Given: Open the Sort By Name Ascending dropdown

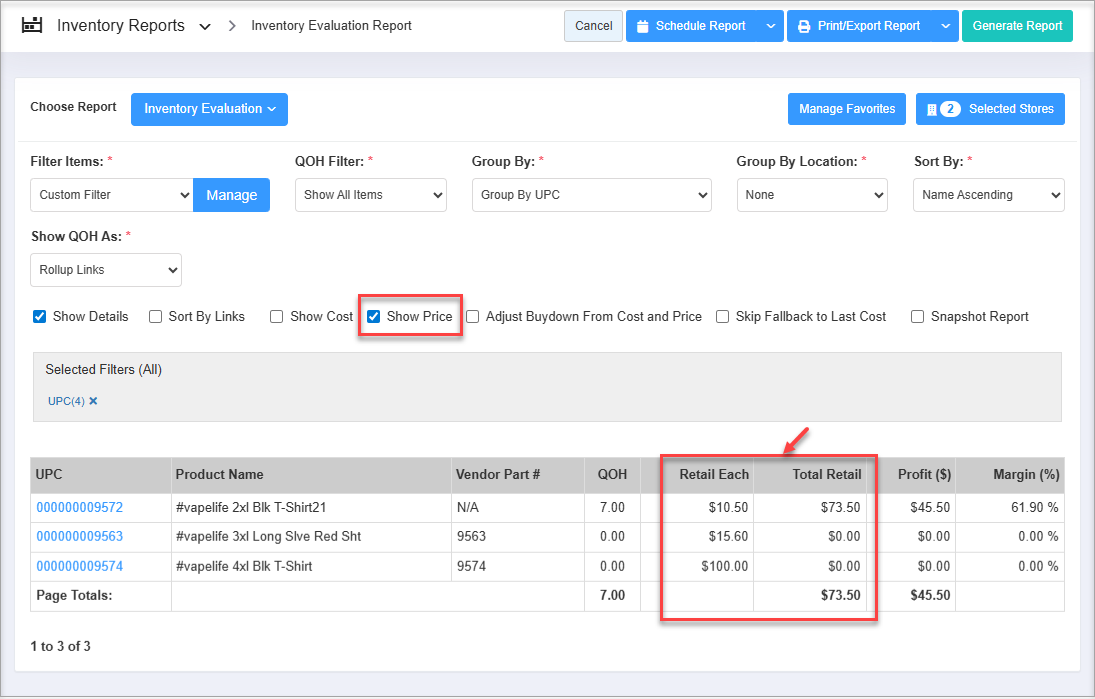Looking at the screenshot, I should 988,195.
